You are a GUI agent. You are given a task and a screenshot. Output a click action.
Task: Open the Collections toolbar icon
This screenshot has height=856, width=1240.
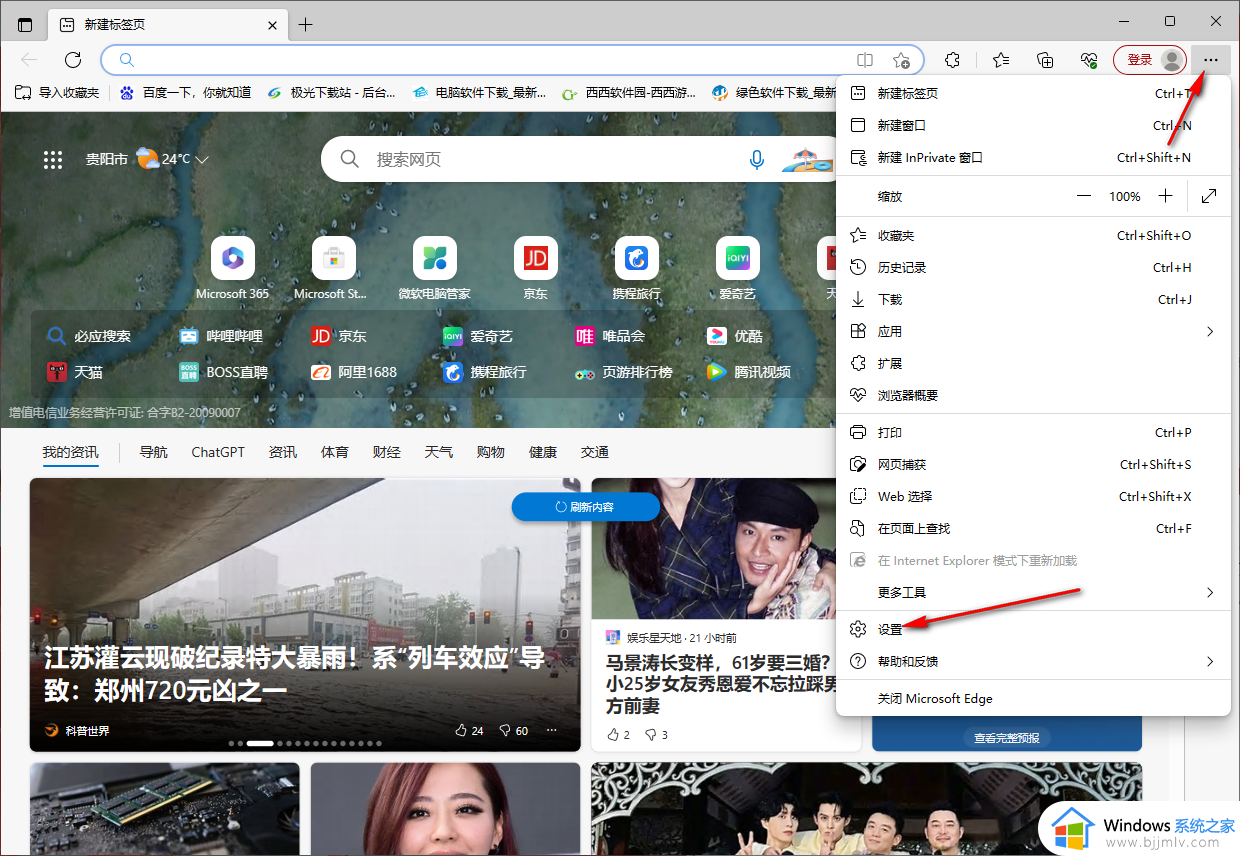tap(1045, 60)
